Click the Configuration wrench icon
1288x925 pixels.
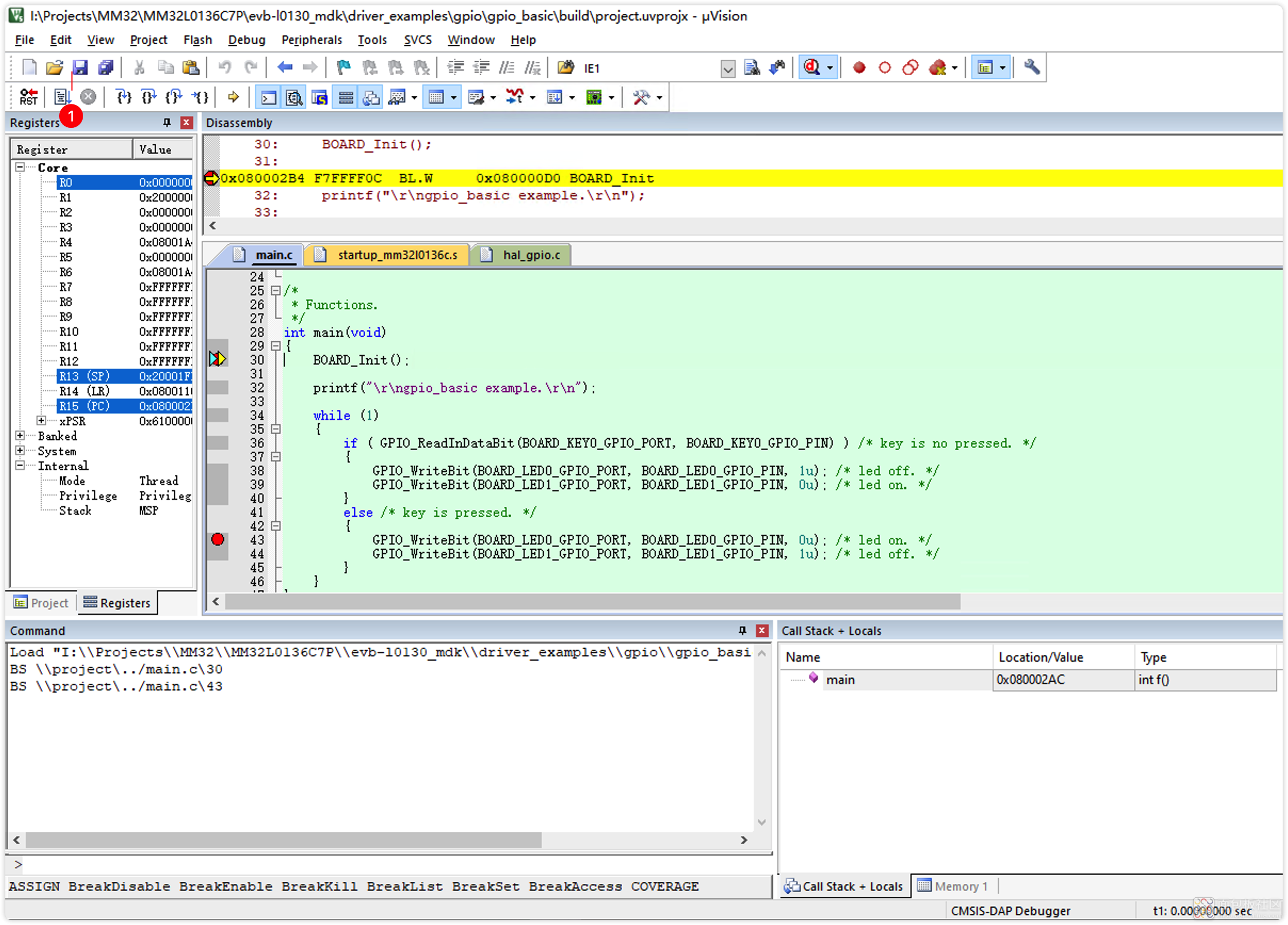pyautogui.click(x=1032, y=68)
